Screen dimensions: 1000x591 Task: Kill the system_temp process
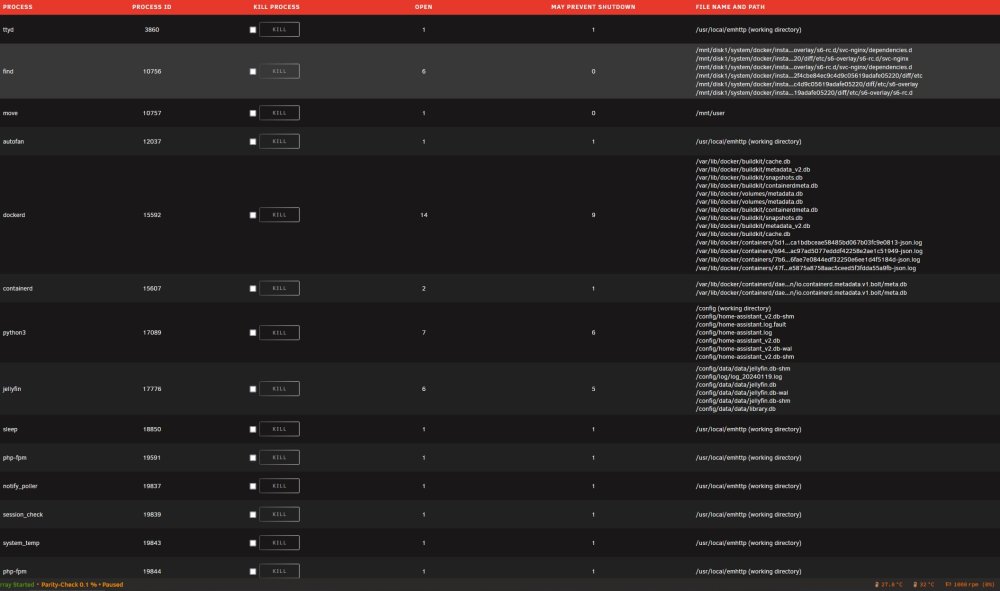point(279,543)
